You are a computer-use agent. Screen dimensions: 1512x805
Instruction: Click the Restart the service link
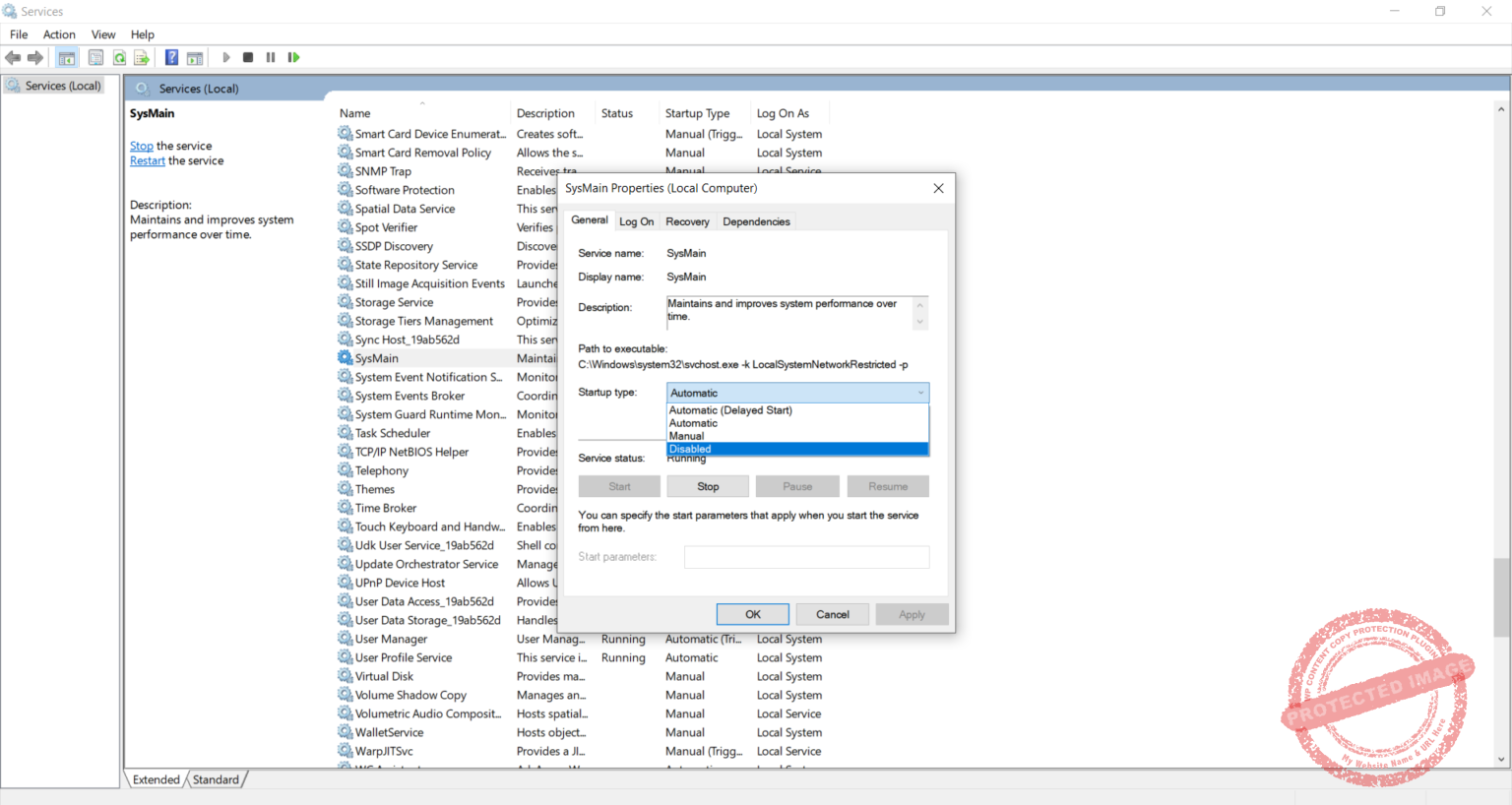coord(147,159)
